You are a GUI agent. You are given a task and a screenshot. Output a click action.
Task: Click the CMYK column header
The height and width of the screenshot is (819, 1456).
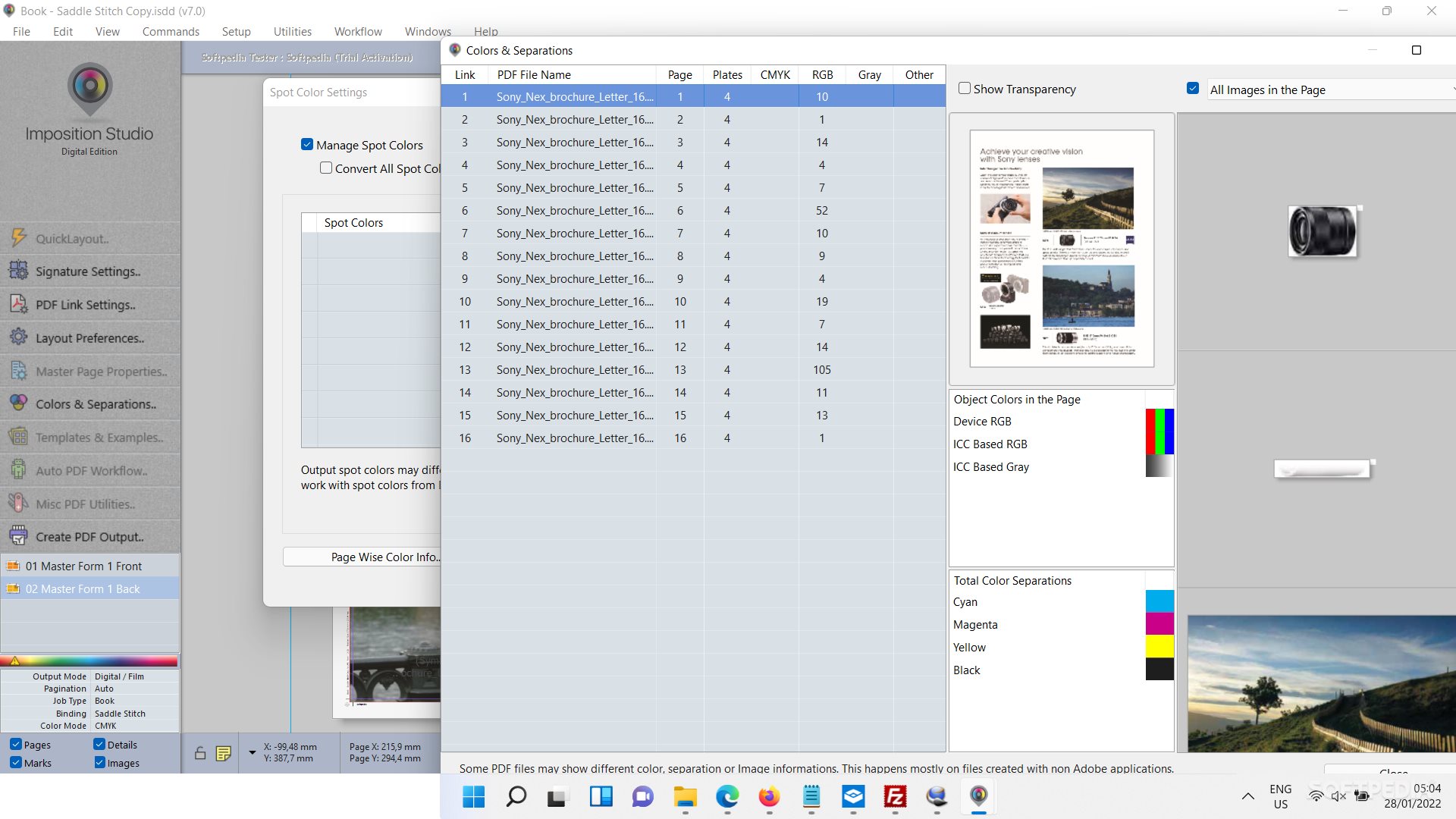point(775,74)
